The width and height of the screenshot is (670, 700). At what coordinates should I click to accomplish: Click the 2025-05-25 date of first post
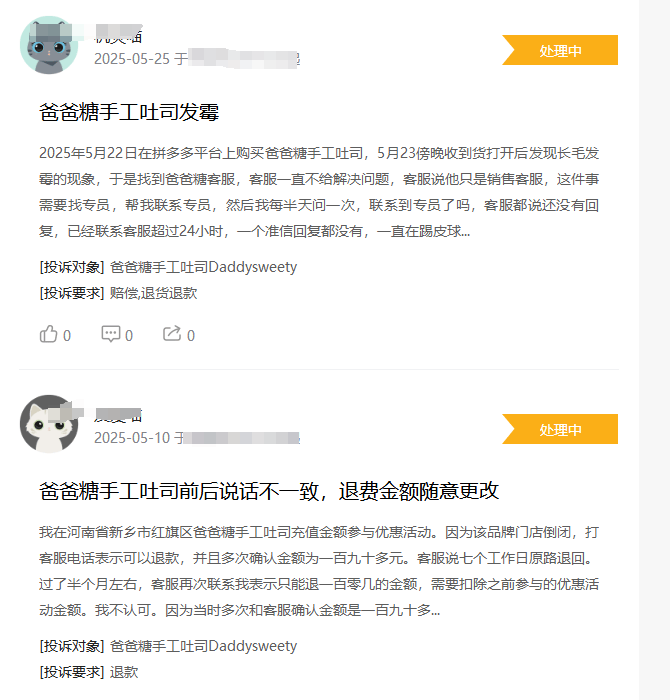point(132,59)
